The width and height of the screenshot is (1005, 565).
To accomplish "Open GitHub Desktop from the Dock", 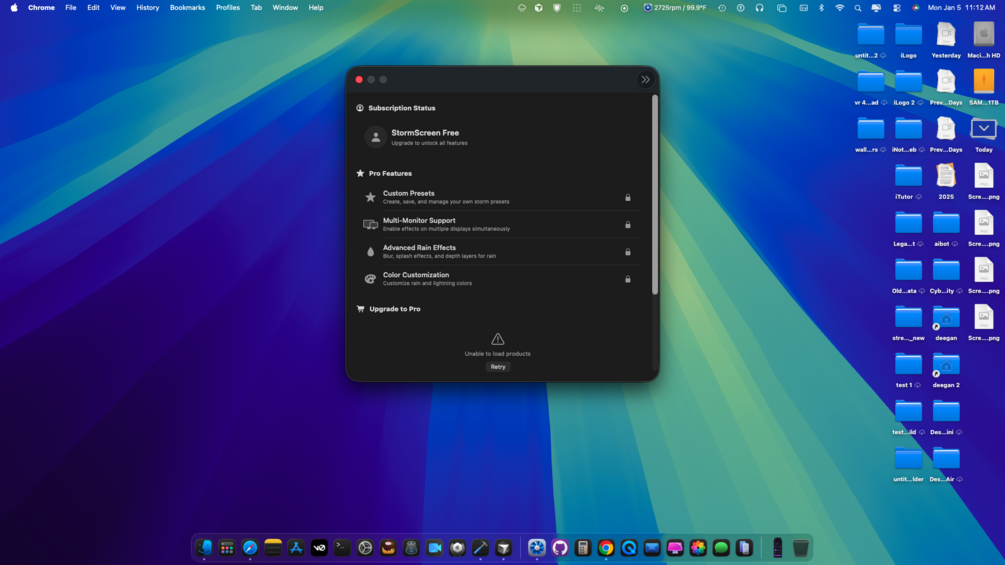I will [x=560, y=548].
